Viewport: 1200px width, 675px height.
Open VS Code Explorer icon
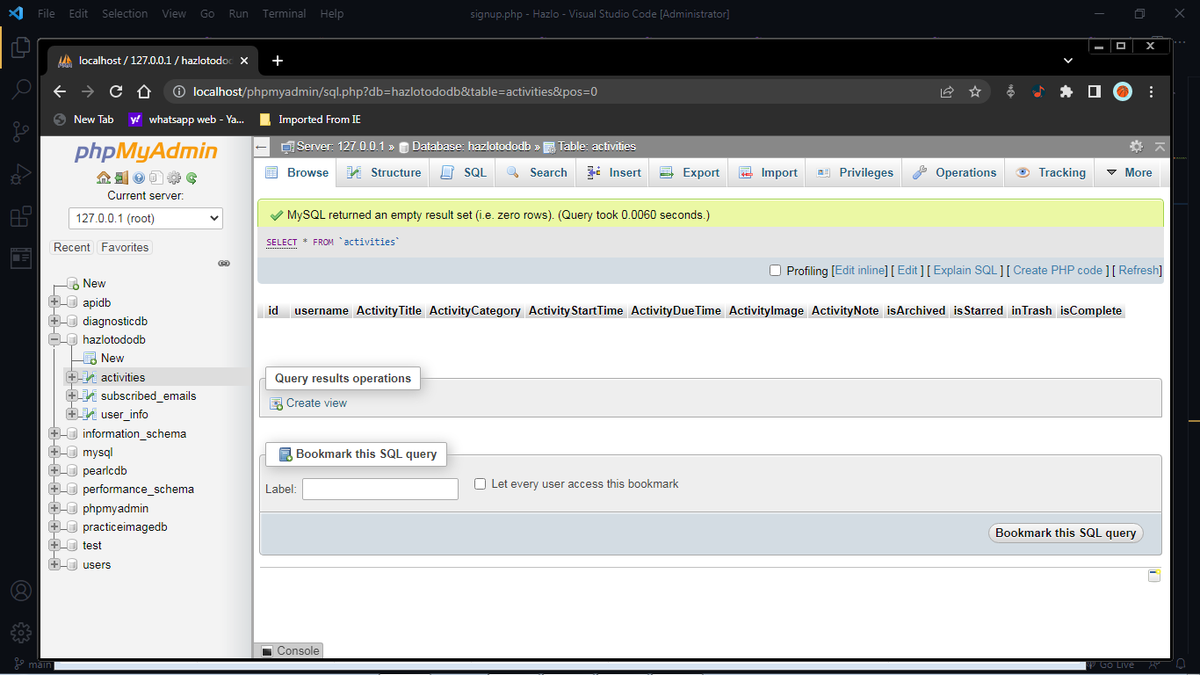(20, 47)
